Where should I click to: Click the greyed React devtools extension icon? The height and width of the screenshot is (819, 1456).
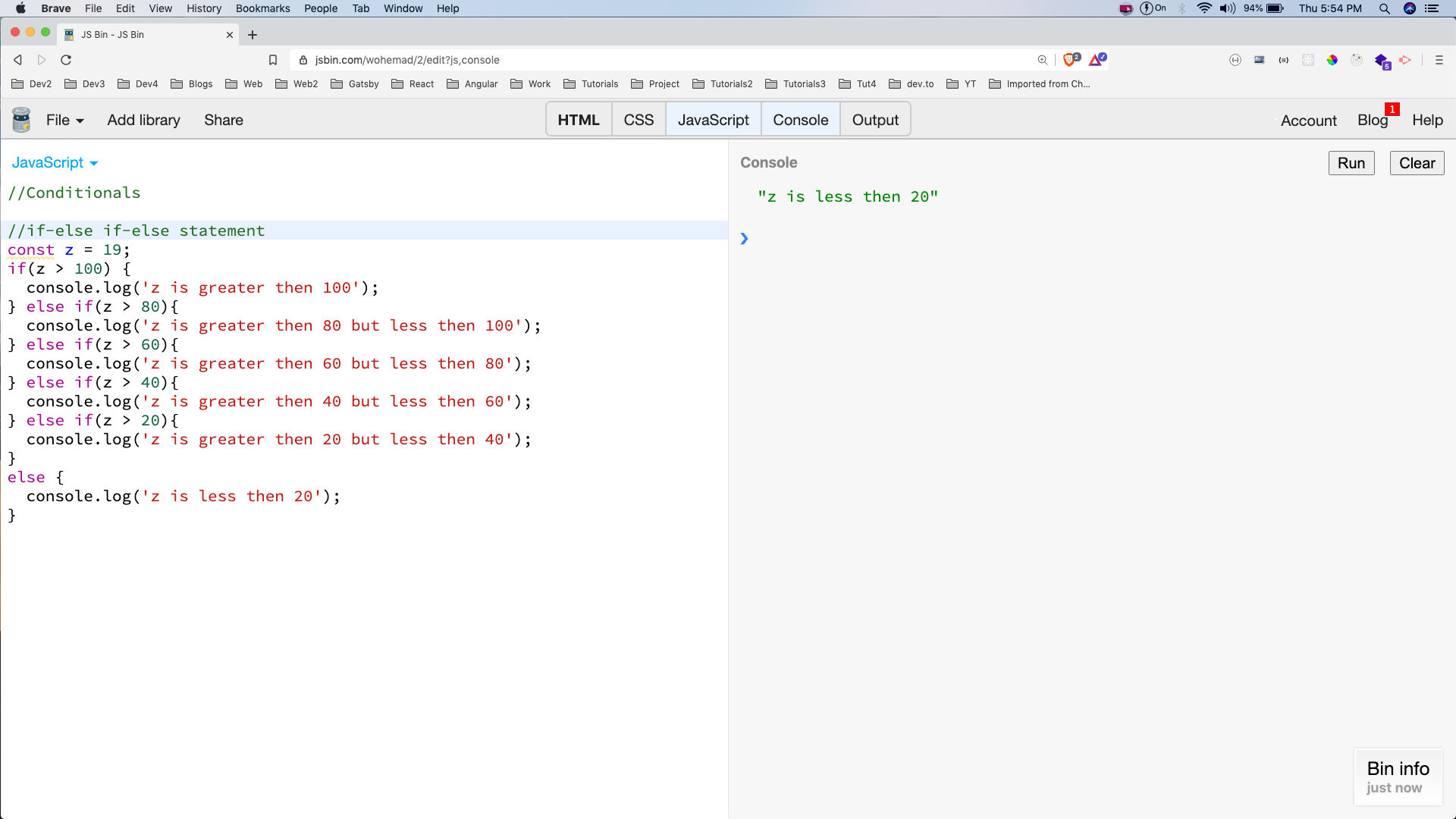(x=1308, y=60)
